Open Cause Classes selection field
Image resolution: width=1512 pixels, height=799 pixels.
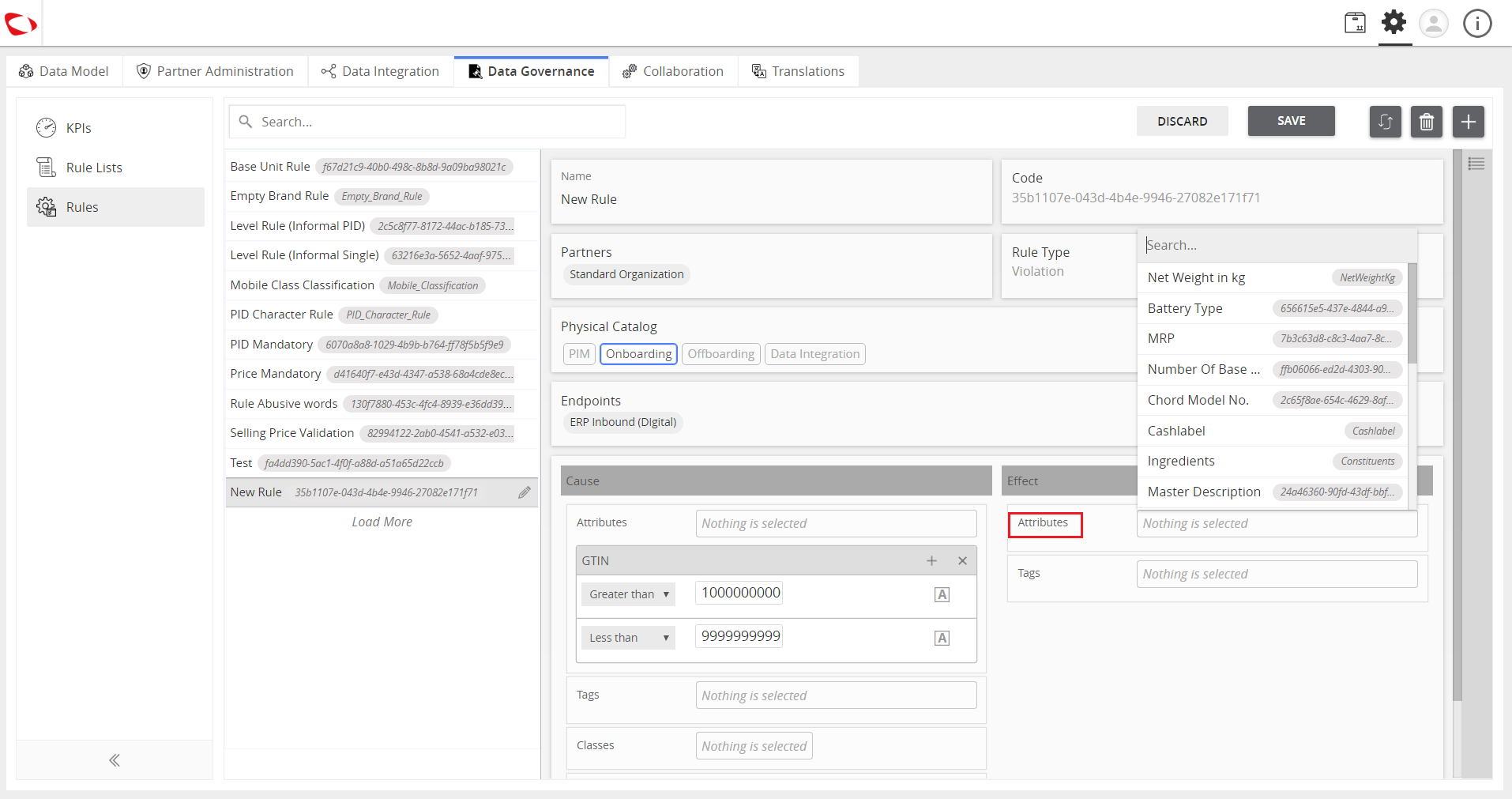point(754,746)
